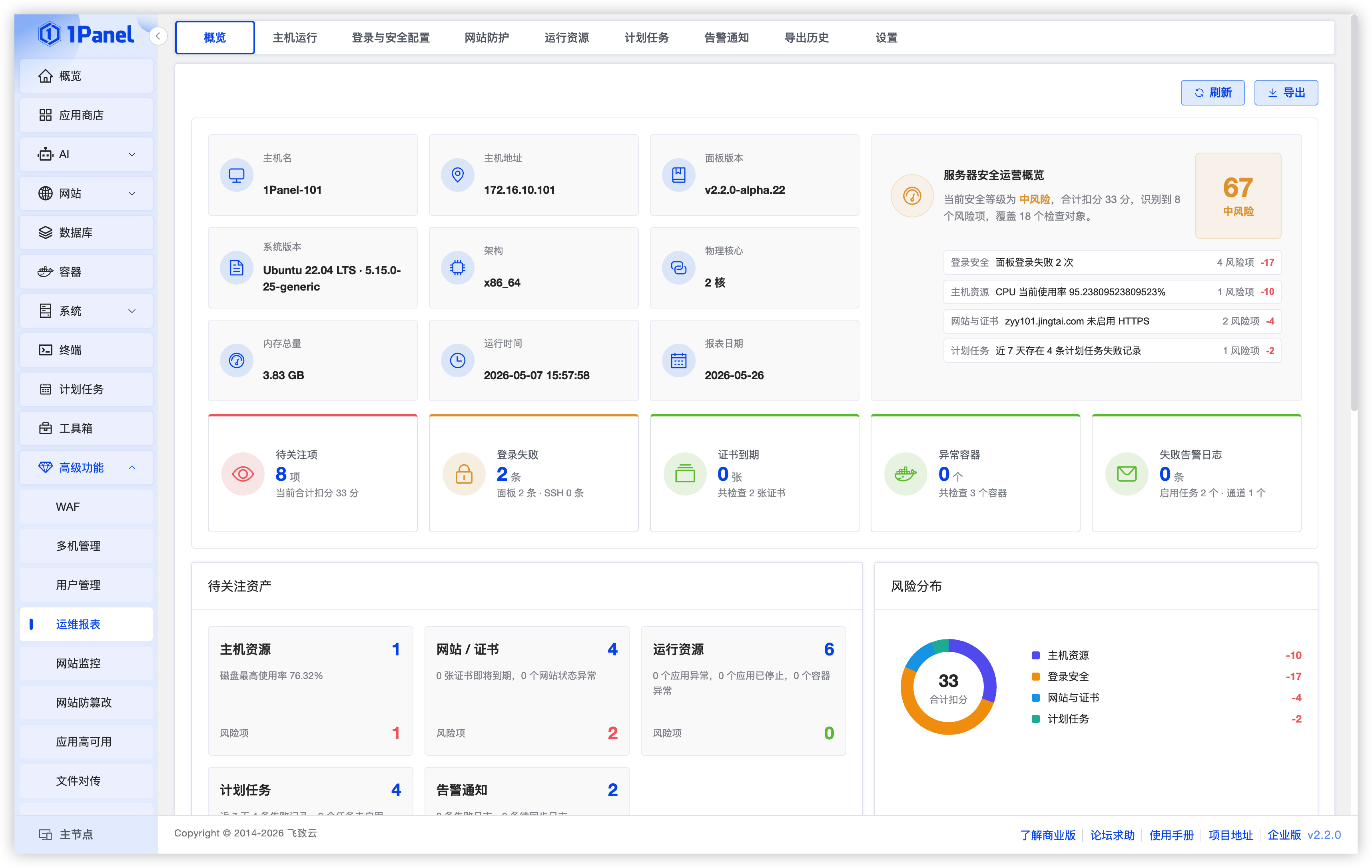
Task: Click the 登录安全 risk row with -17
Action: point(1112,263)
